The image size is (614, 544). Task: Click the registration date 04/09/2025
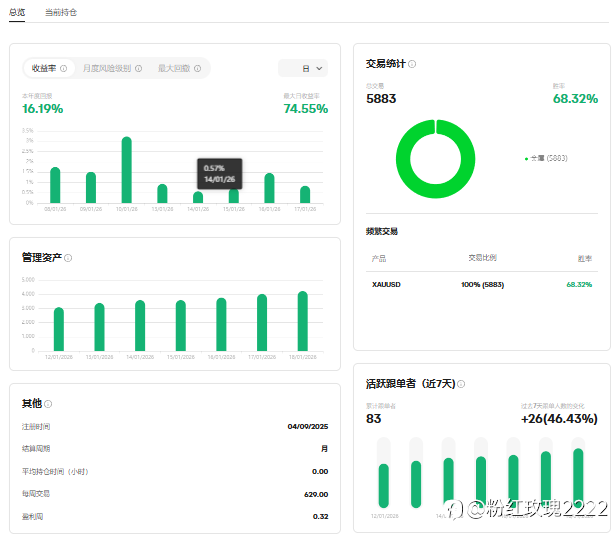click(308, 427)
